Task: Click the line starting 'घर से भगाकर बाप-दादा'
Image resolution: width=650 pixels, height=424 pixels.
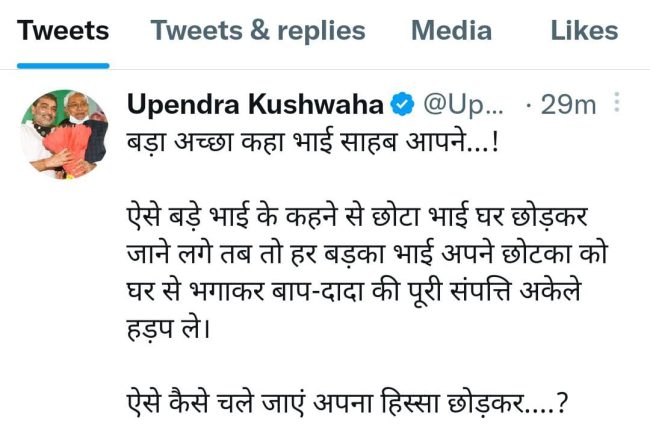Action: pos(354,290)
